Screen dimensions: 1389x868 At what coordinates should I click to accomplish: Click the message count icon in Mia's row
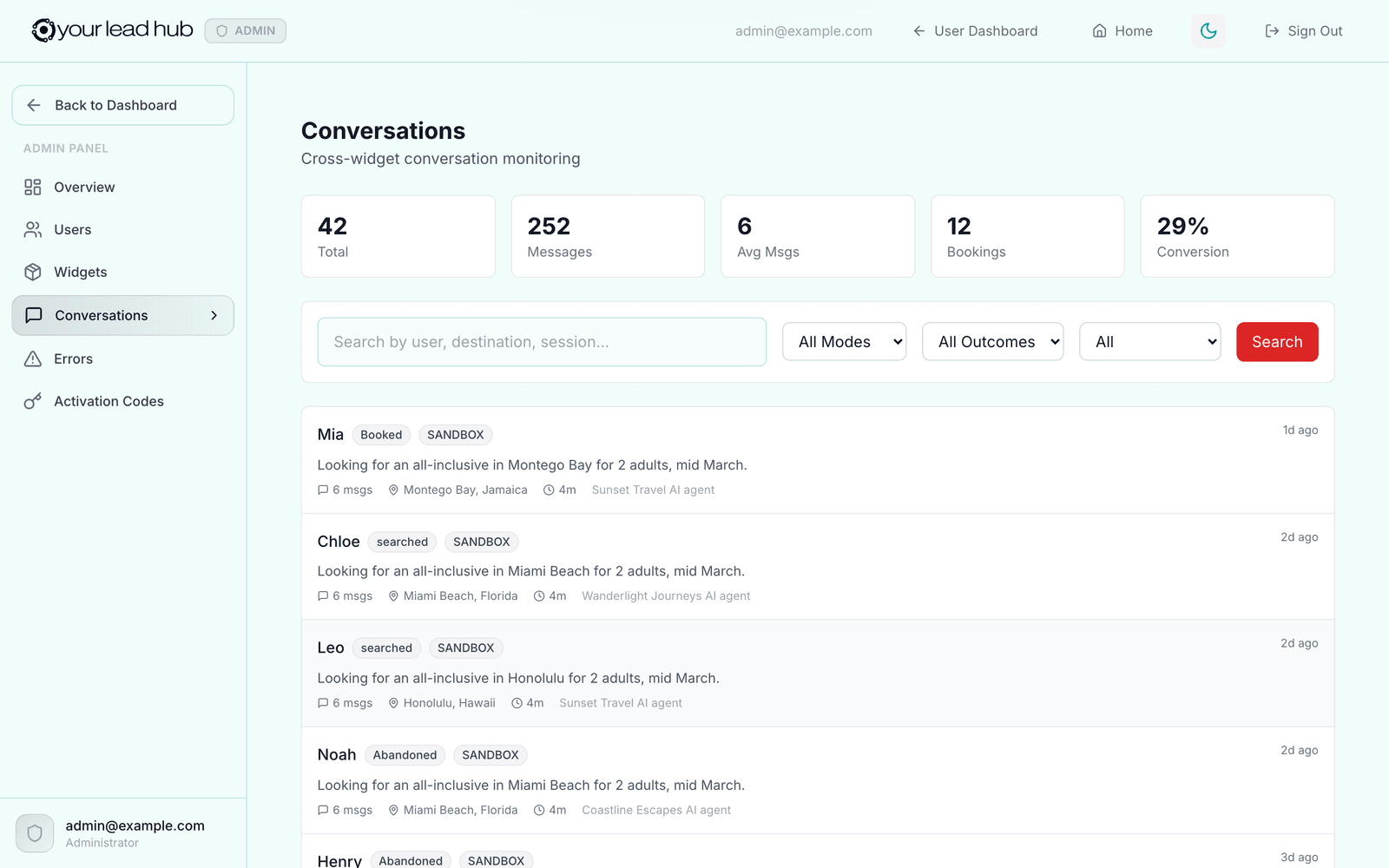pyautogui.click(x=323, y=490)
